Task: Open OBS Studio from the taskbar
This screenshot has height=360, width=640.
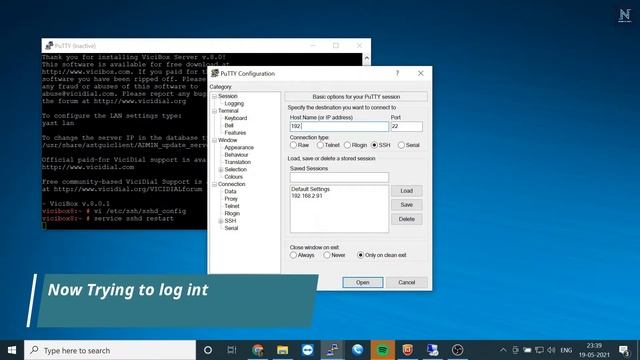Action: click(x=457, y=350)
